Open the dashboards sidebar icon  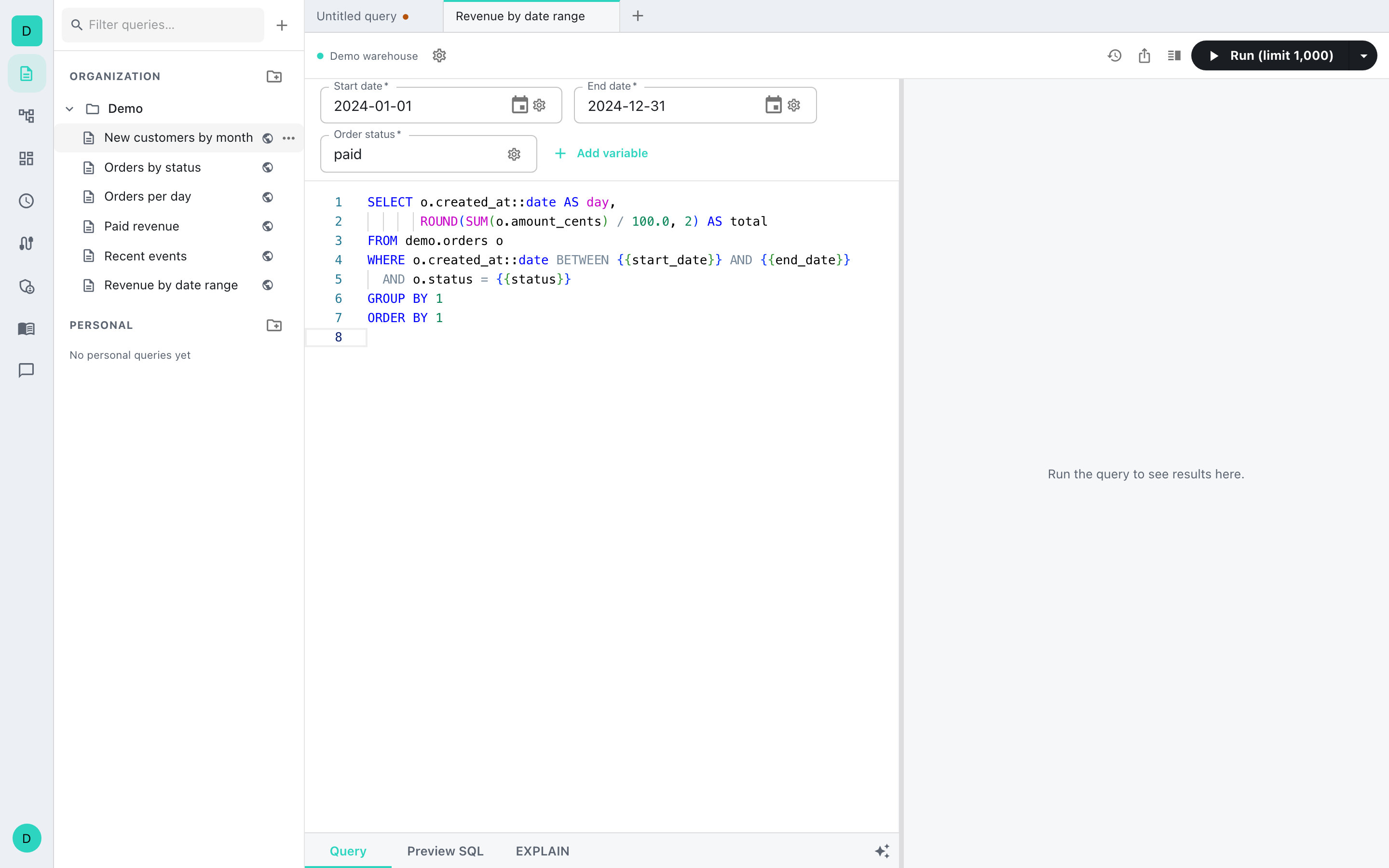[27, 159]
